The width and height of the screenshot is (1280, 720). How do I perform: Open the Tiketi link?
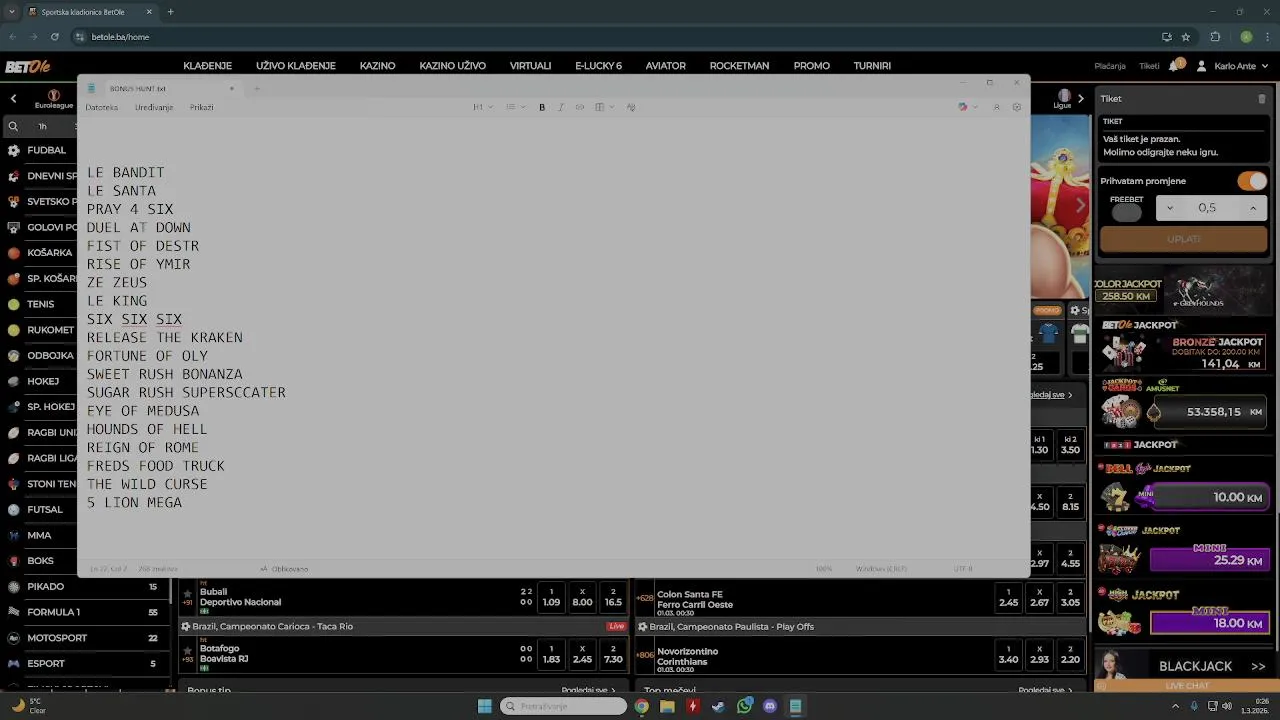[1149, 66]
